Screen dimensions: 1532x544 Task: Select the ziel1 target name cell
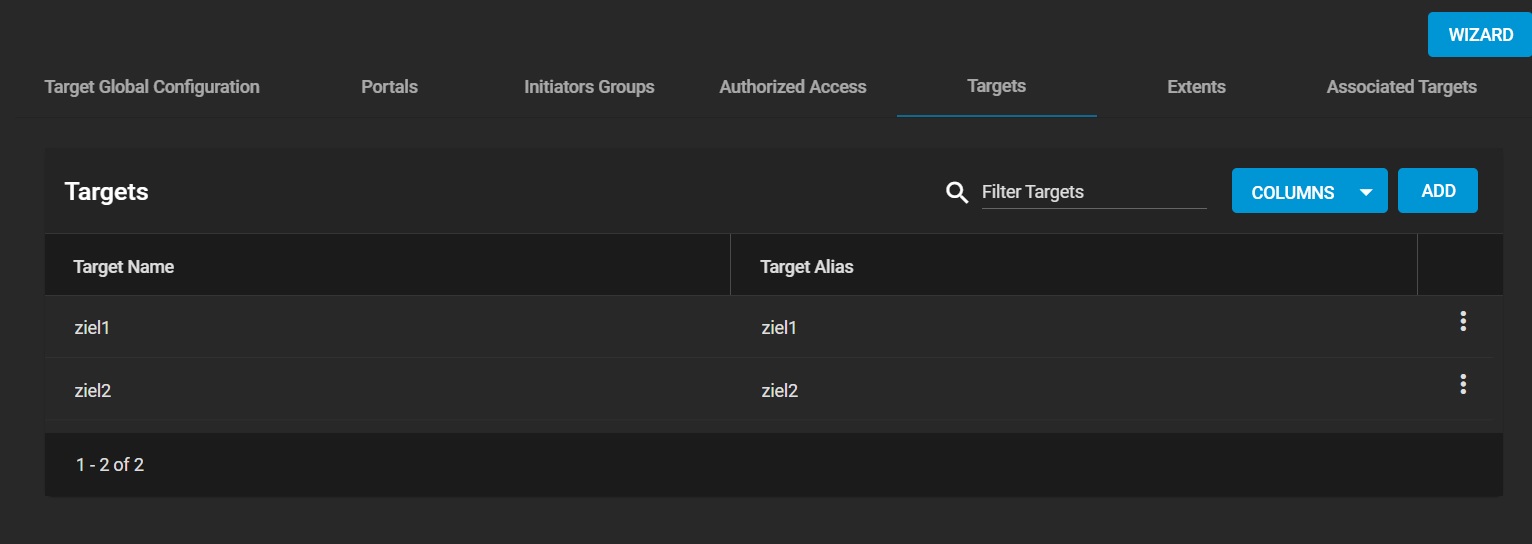point(92,328)
